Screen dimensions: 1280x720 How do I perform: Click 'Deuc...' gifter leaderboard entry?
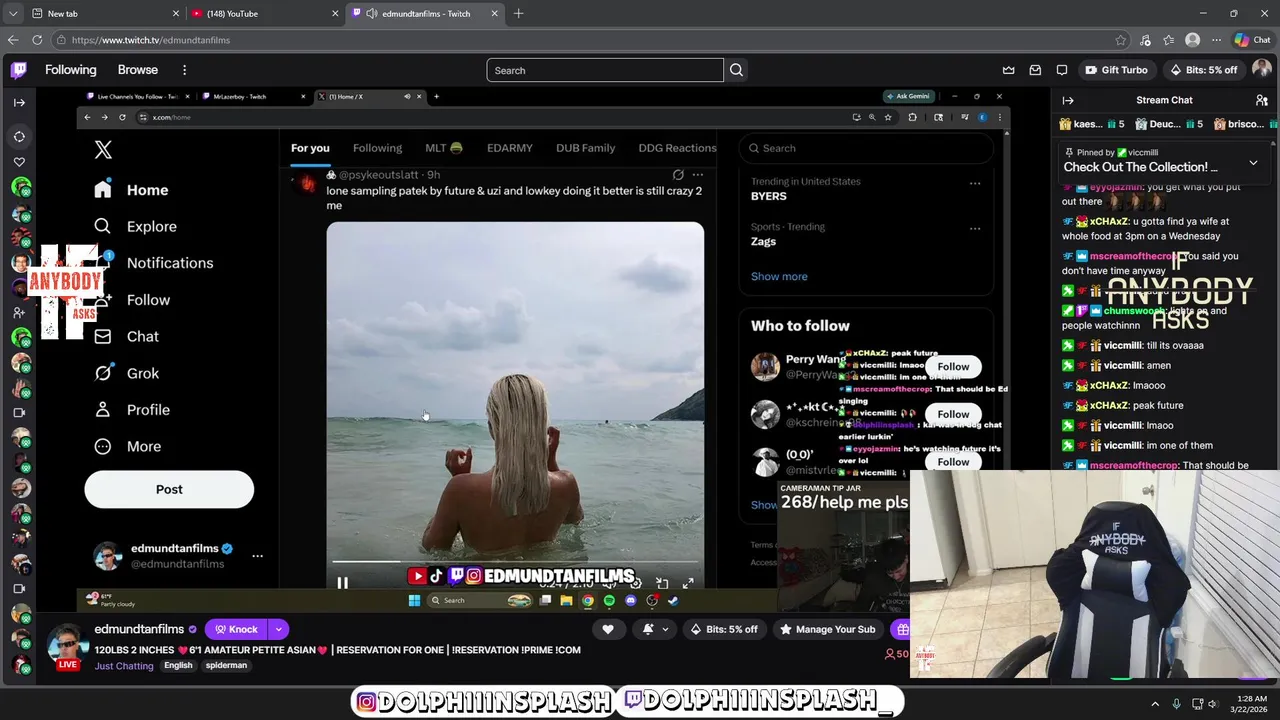tap(1170, 124)
